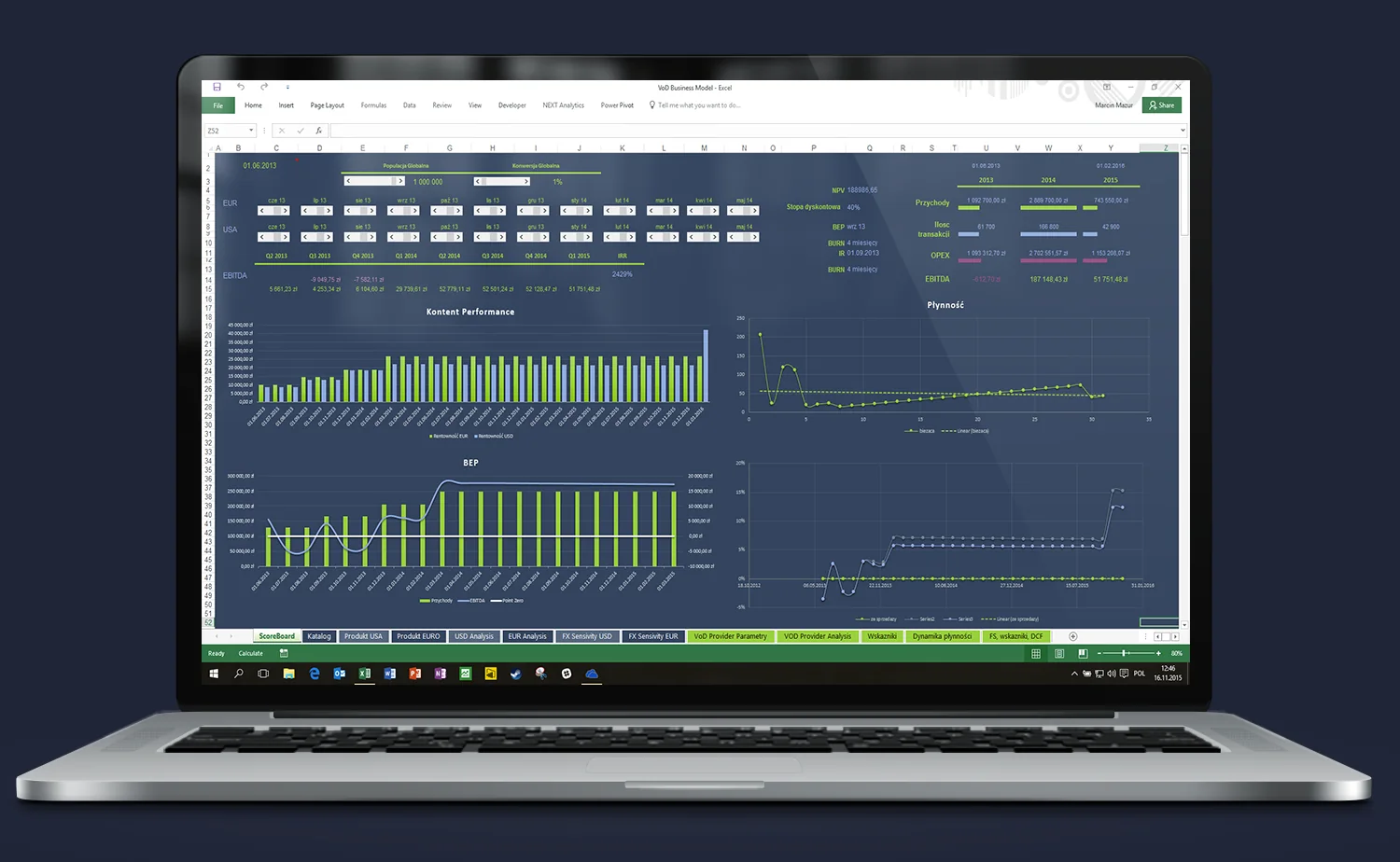Viewport: 1400px width, 862px height.
Task: Click the Share button
Action: tap(1162, 105)
